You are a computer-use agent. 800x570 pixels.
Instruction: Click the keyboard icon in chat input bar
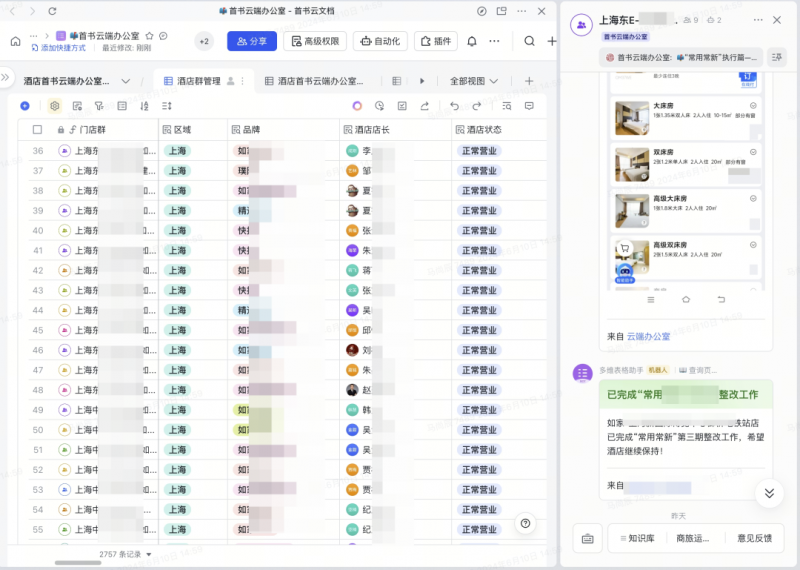(x=588, y=538)
